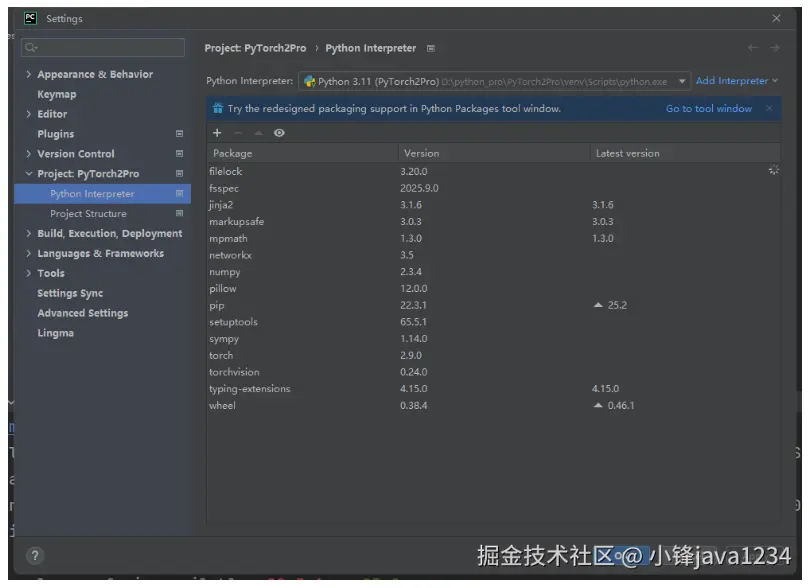The image size is (810, 588).
Task: Open Advanced Settings page
Action: click(x=83, y=313)
